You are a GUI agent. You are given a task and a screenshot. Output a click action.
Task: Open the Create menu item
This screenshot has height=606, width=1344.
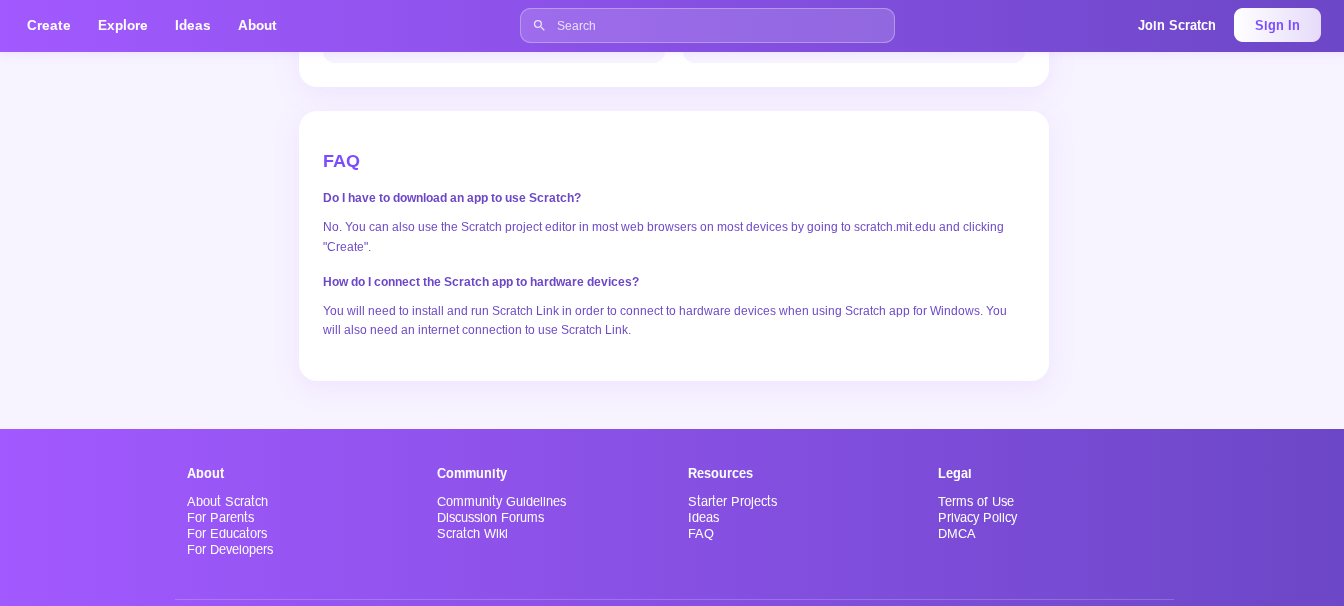pos(49,26)
